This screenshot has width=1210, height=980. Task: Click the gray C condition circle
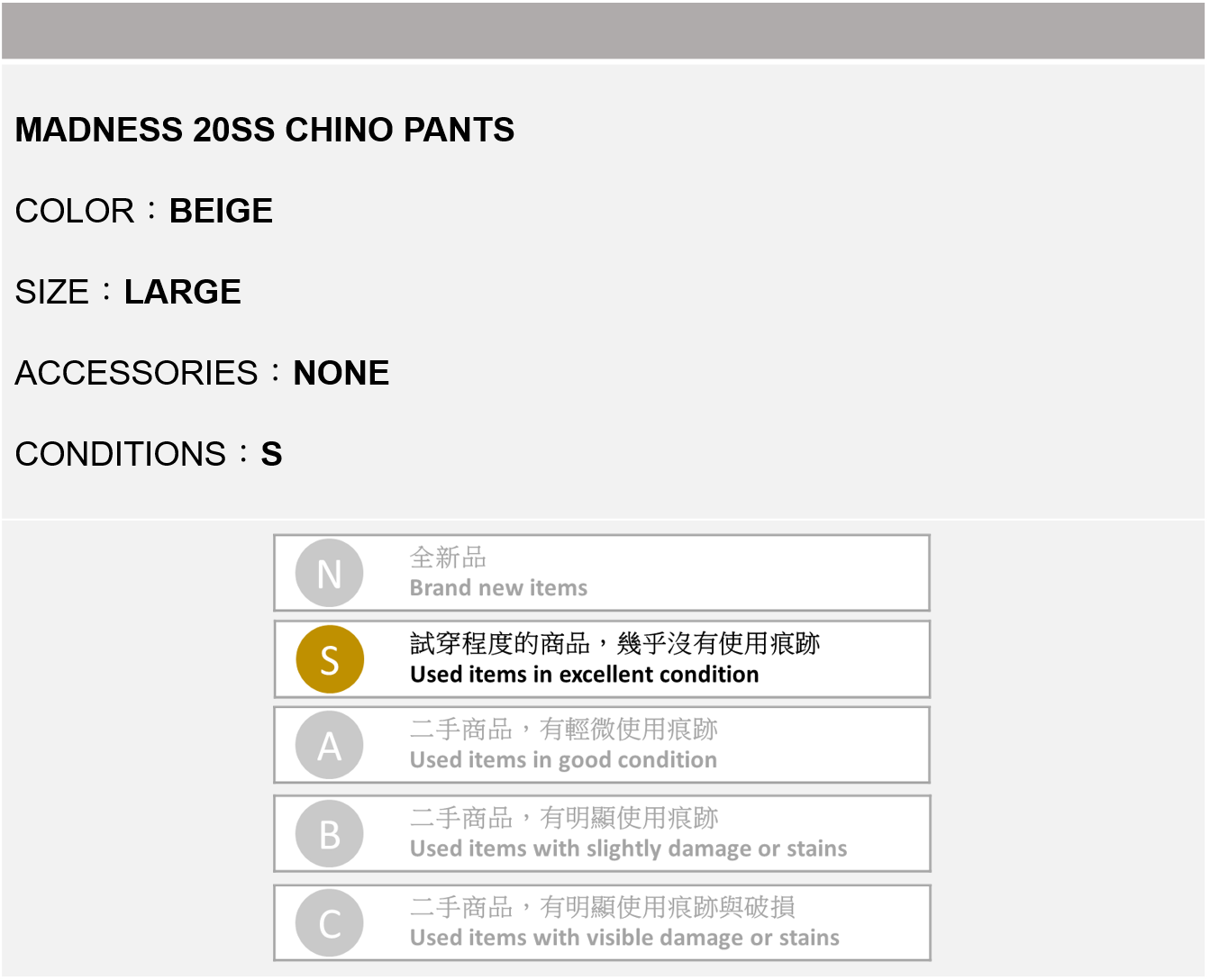pyautogui.click(x=330, y=923)
